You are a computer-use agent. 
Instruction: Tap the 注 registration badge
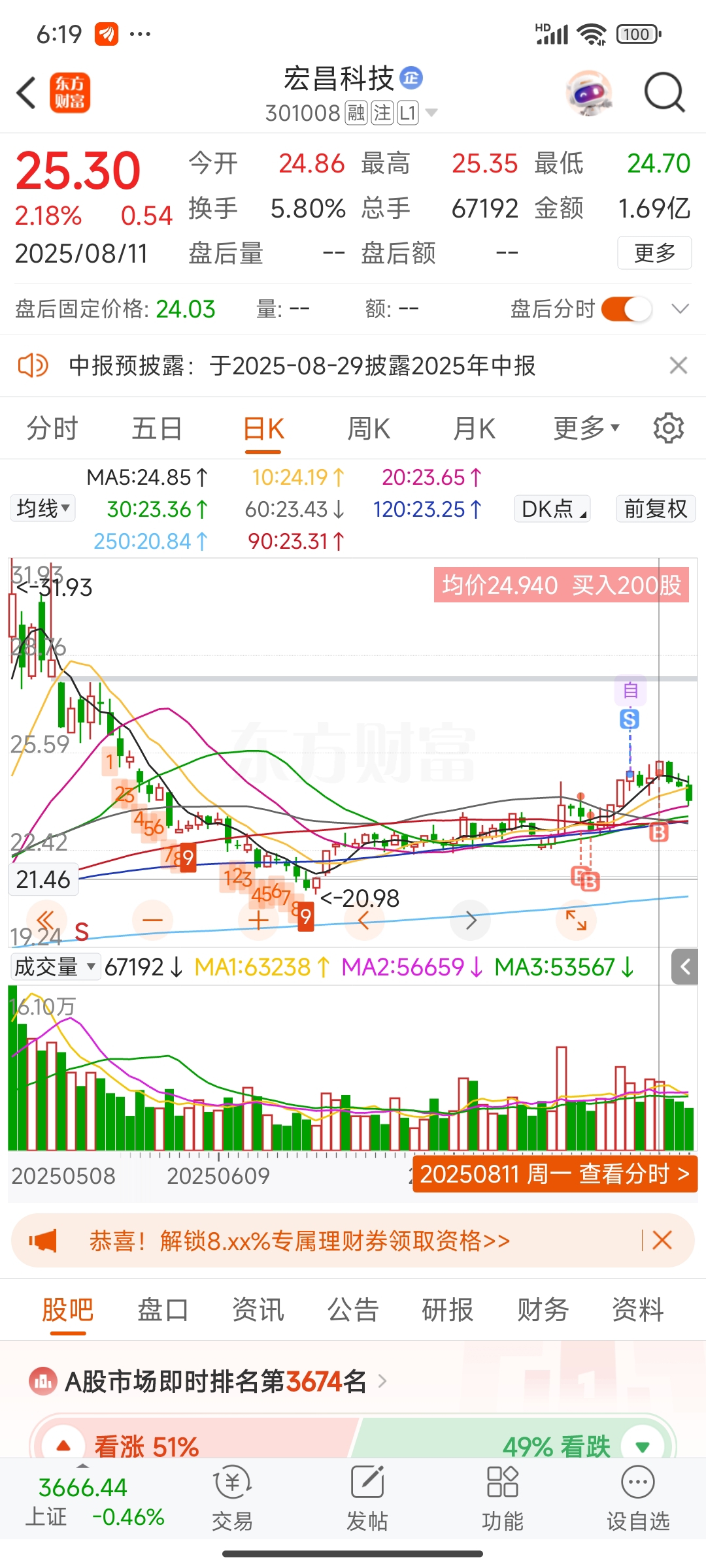(x=382, y=113)
